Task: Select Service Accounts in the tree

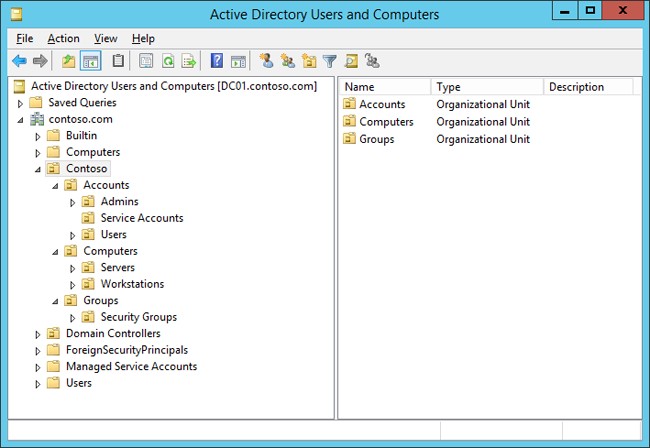Action: (x=141, y=218)
